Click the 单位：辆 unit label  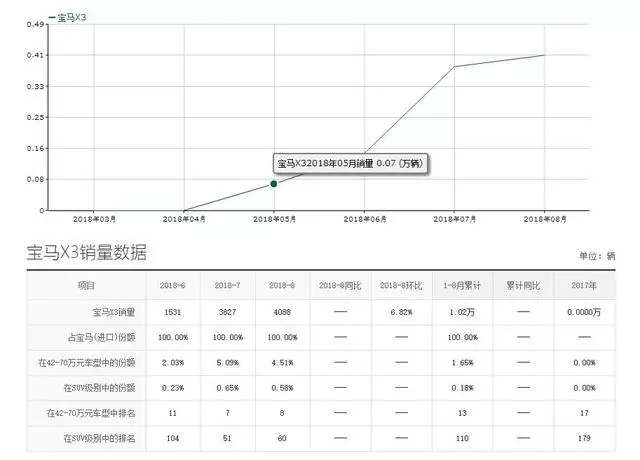597,256
